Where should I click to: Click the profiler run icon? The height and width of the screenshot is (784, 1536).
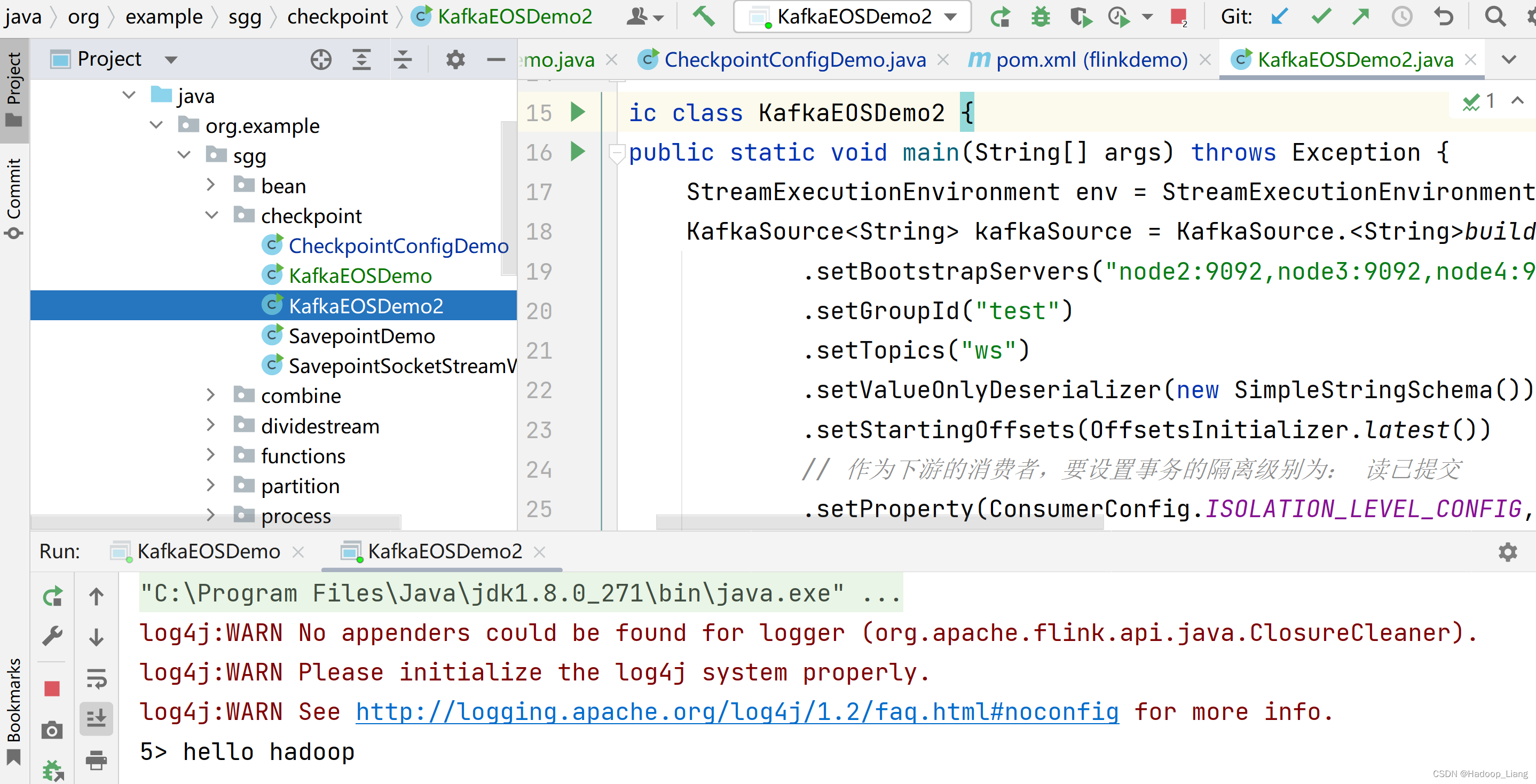point(1119,17)
